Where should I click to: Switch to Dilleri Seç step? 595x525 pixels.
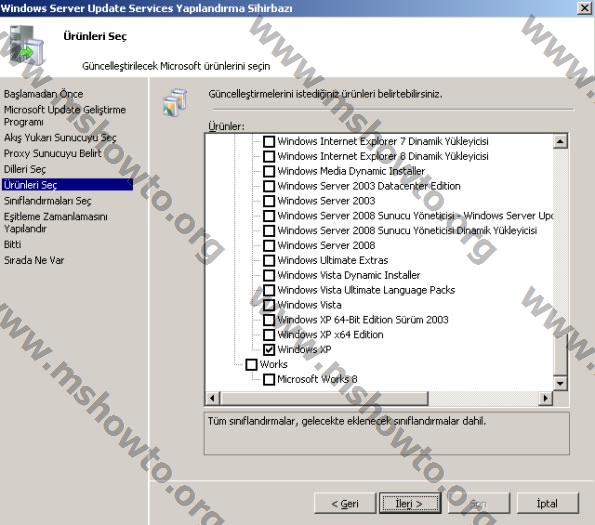tap(25, 169)
